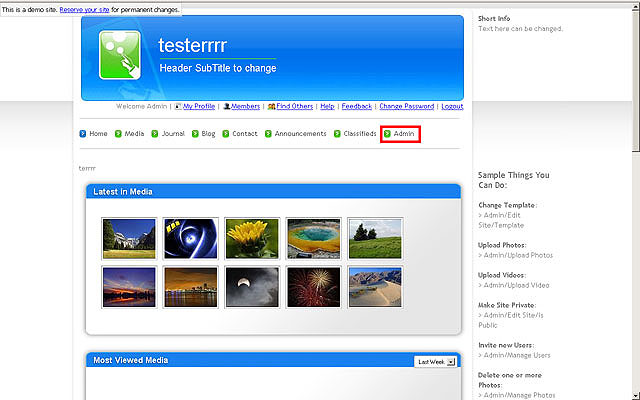Open the Admin menu item
640x400 pixels.
click(404, 133)
